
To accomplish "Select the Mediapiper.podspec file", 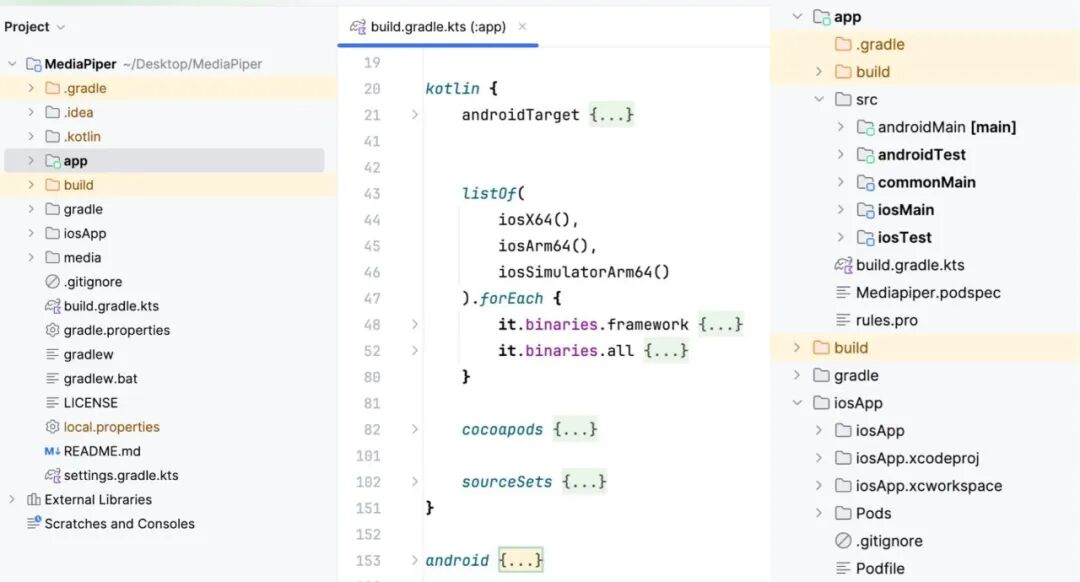I will 928,293.
